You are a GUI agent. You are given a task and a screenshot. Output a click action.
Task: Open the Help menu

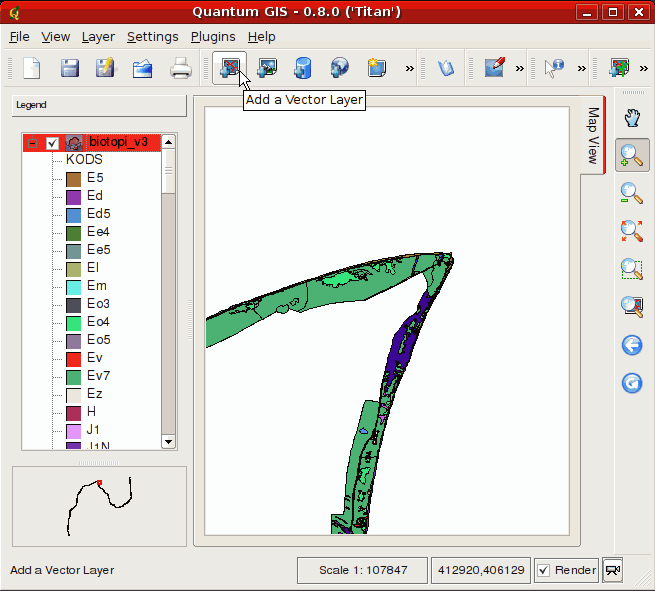pos(261,37)
